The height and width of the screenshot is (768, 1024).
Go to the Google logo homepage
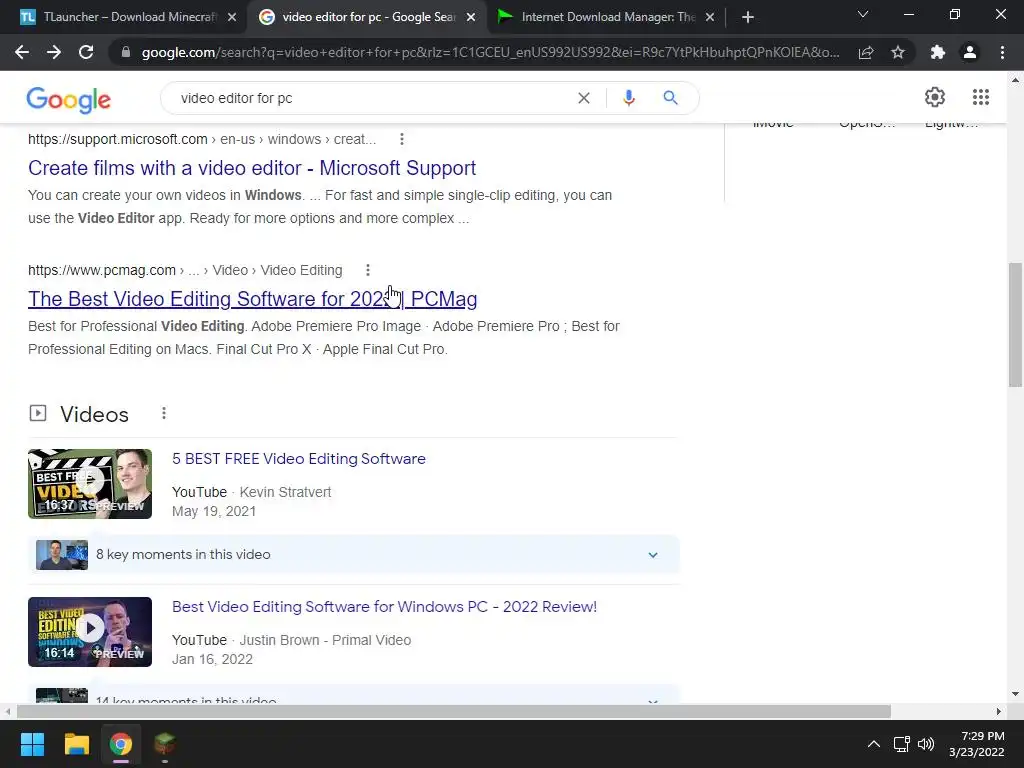point(69,100)
